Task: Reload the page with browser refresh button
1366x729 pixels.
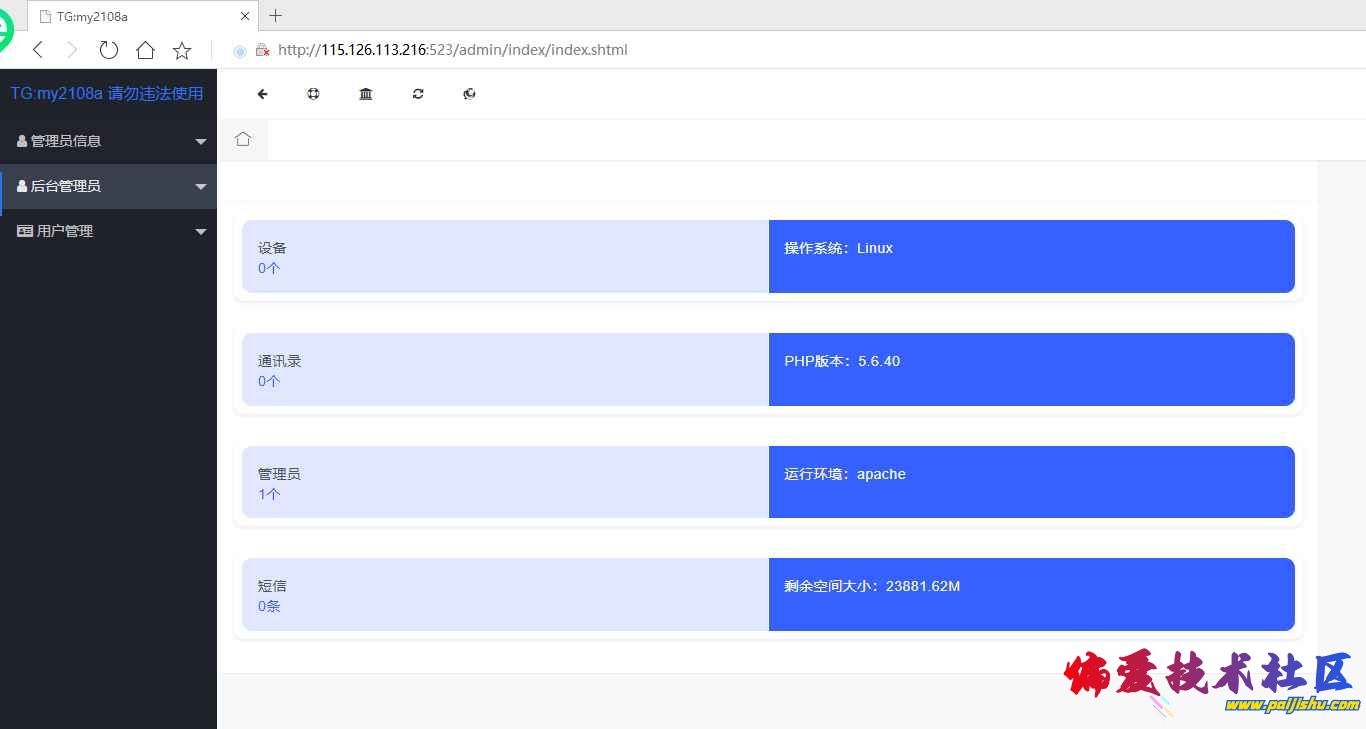Action: [109, 50]
